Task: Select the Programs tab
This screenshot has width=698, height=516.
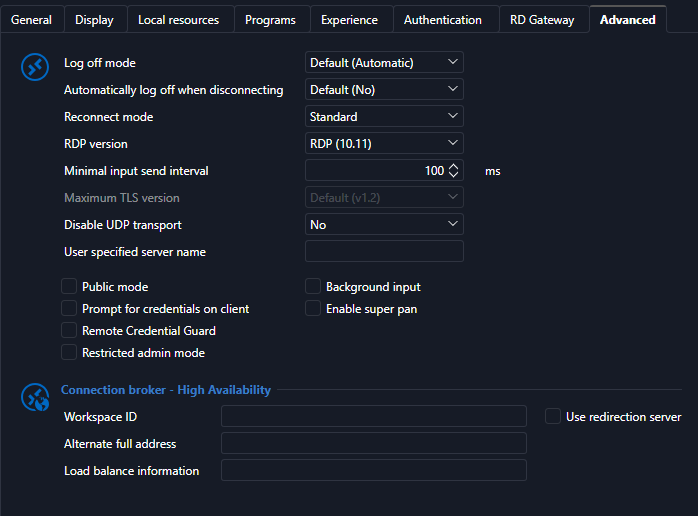Action: (270, 20)
